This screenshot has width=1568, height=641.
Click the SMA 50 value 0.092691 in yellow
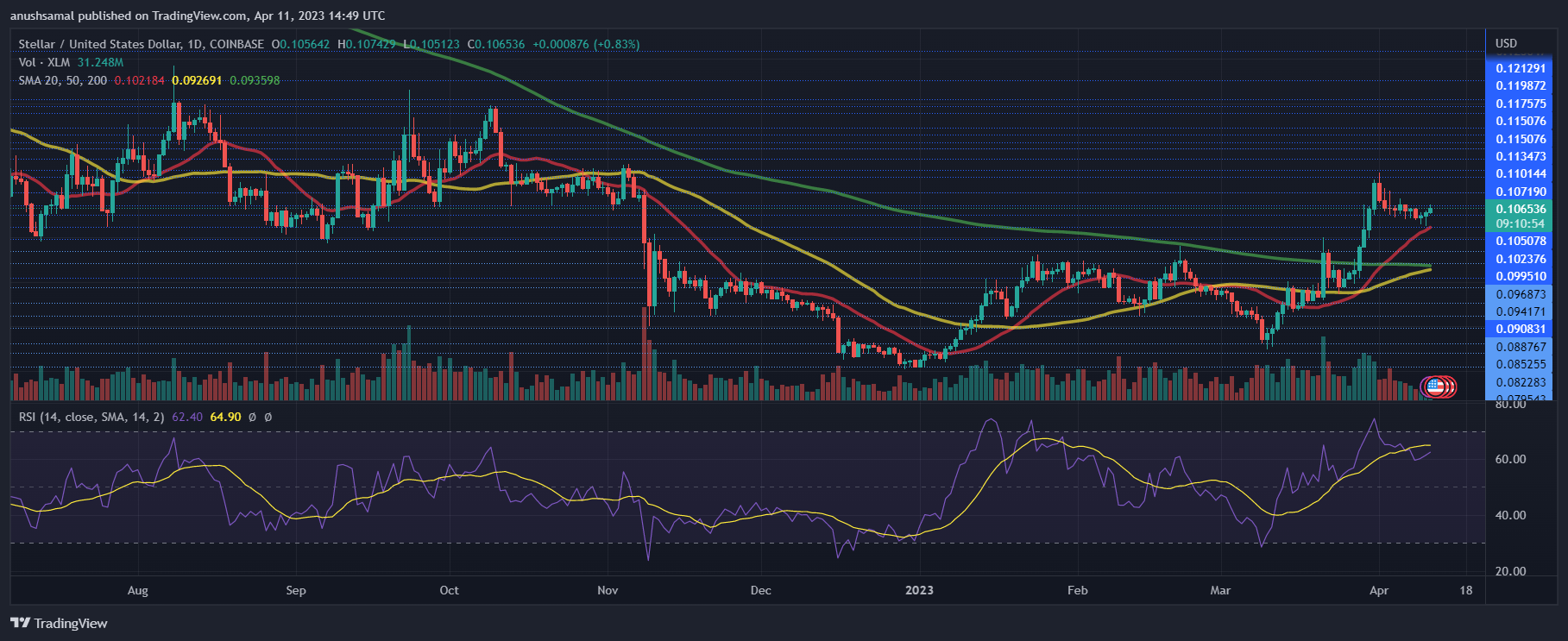coord(197,80)
